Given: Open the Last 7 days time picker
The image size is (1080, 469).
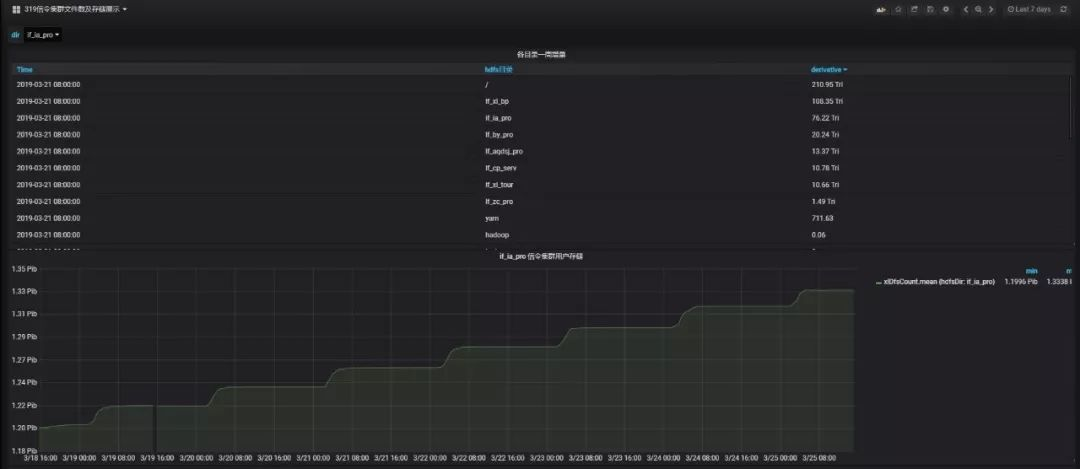Looking at the screenshot, I should click(x=1029, y=10).
